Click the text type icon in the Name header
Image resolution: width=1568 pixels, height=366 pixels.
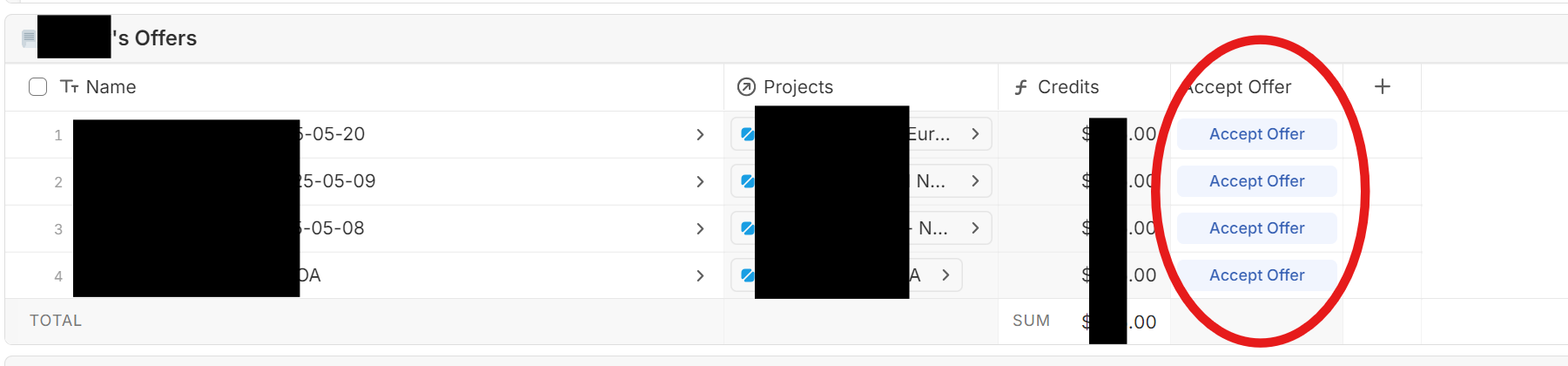pos(70,87)
